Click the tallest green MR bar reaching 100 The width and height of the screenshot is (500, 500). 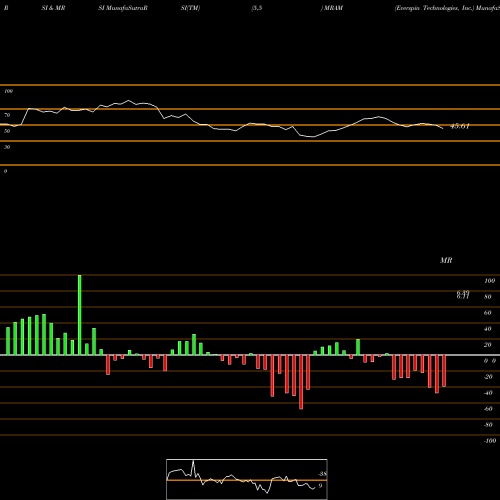pyautogui.click(x=80, y=315)
